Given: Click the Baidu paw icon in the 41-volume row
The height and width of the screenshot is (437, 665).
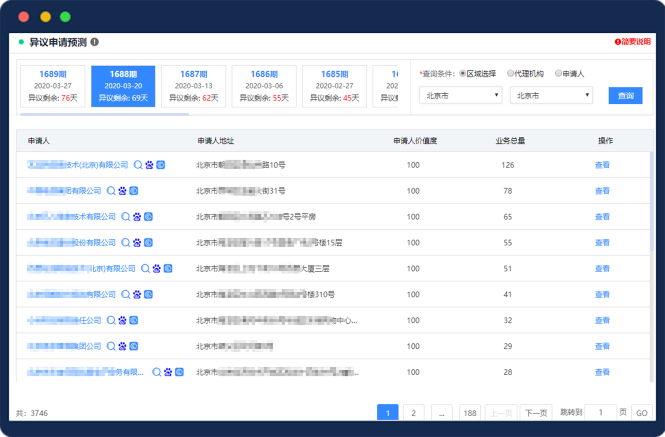Looking at the screenshot, I should point(137,294).
